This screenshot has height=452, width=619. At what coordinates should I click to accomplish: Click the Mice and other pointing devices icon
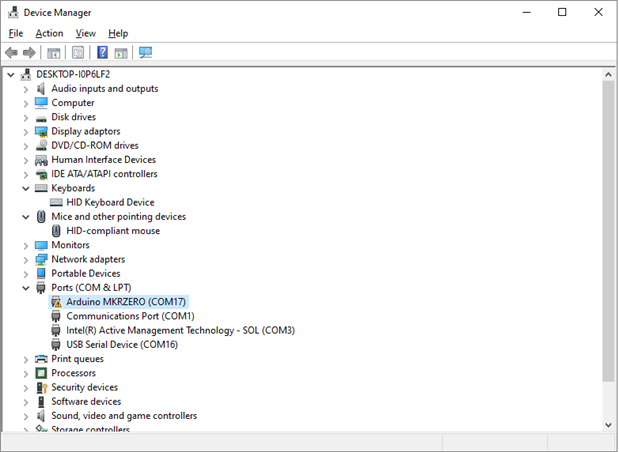tap(41, 217)
